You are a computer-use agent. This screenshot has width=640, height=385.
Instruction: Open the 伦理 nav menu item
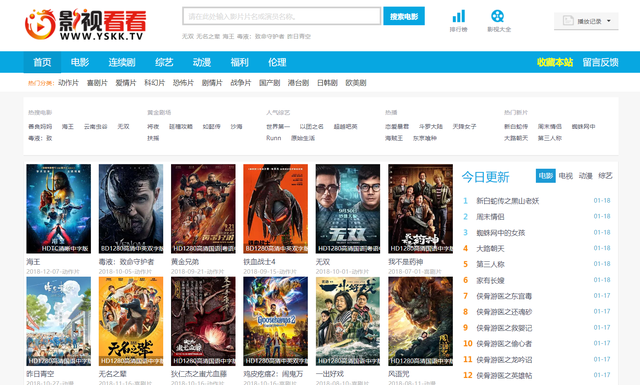[x=277, y=62]
